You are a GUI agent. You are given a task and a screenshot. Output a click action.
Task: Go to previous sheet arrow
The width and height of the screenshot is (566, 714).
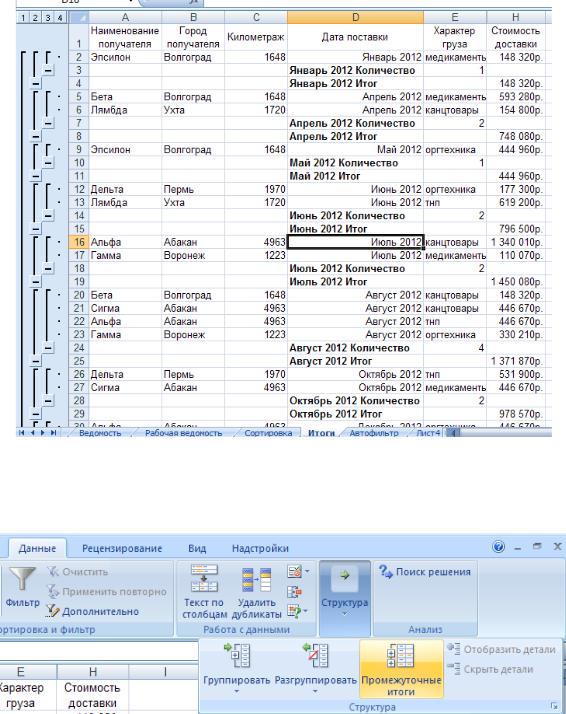[32, 433]
